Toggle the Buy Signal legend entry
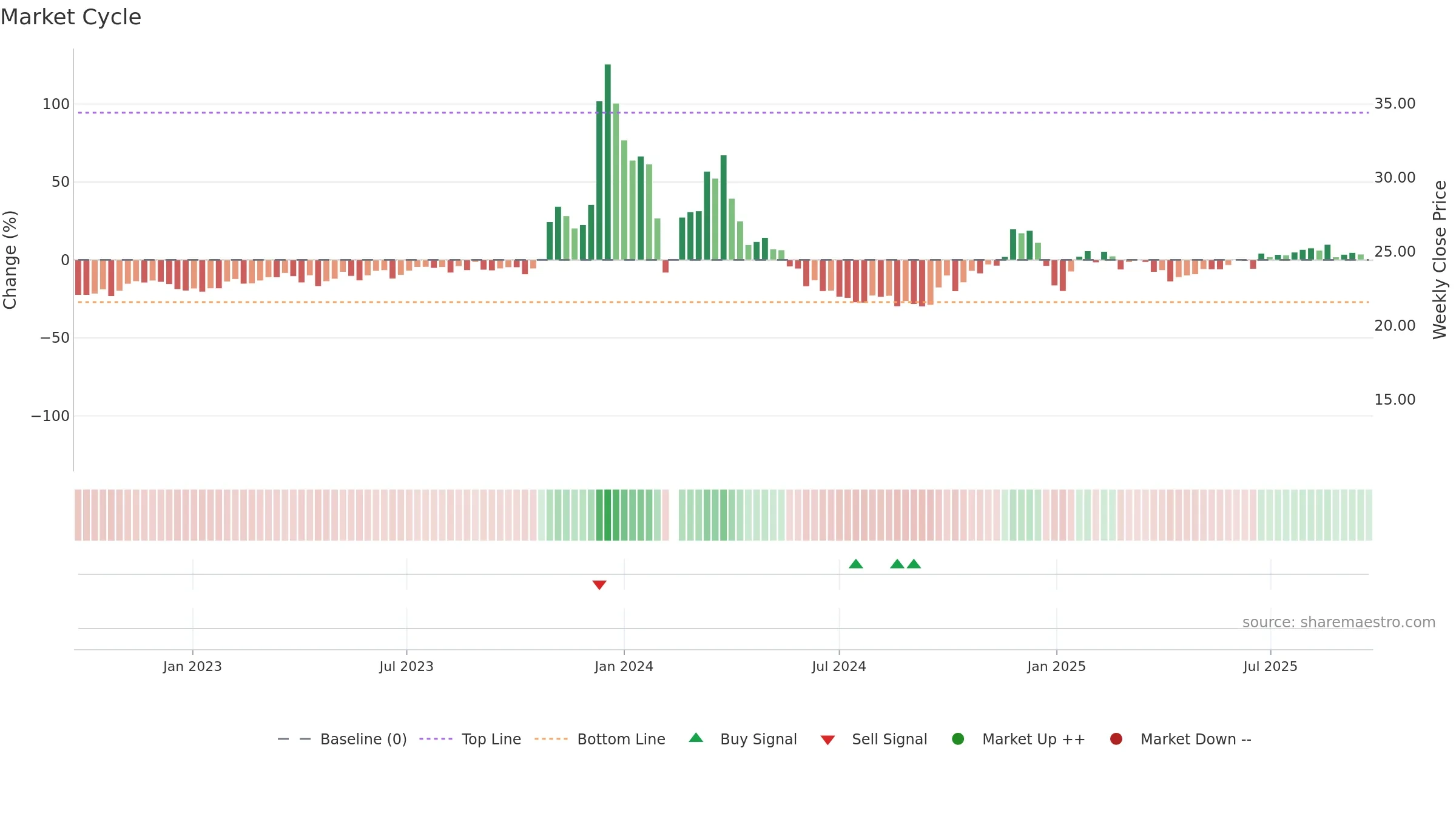The height and width of the screenshot is (819, 1456). tap(743, 739)
